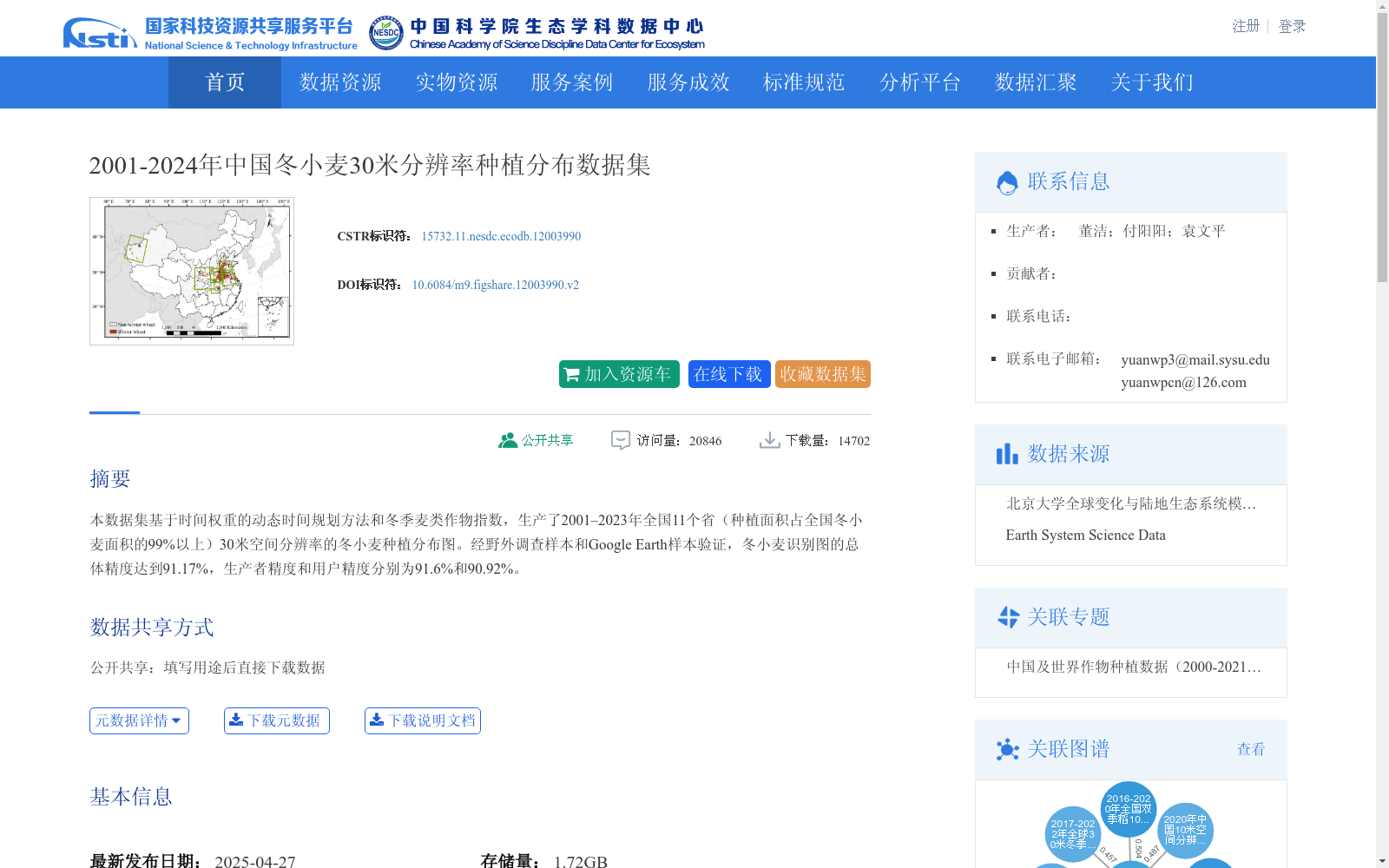Click the 收藏数据集 button
1389x868 pixels.
point(823,374)
